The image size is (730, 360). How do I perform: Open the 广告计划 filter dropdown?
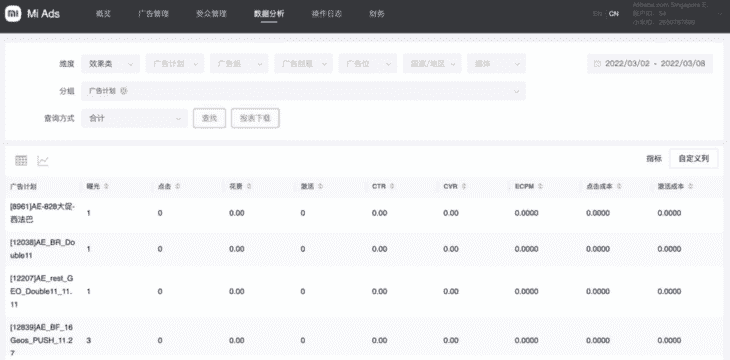coord(175,64)
